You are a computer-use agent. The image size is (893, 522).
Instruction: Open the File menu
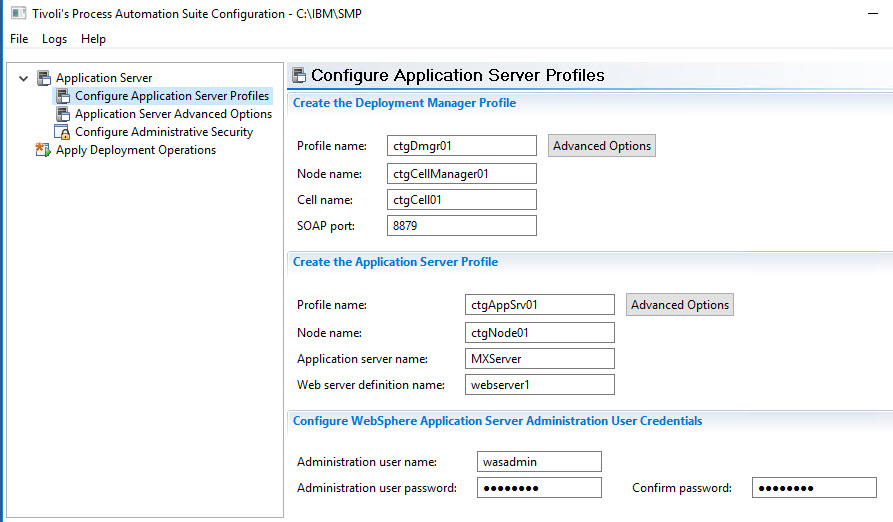(x=19, y=39)
